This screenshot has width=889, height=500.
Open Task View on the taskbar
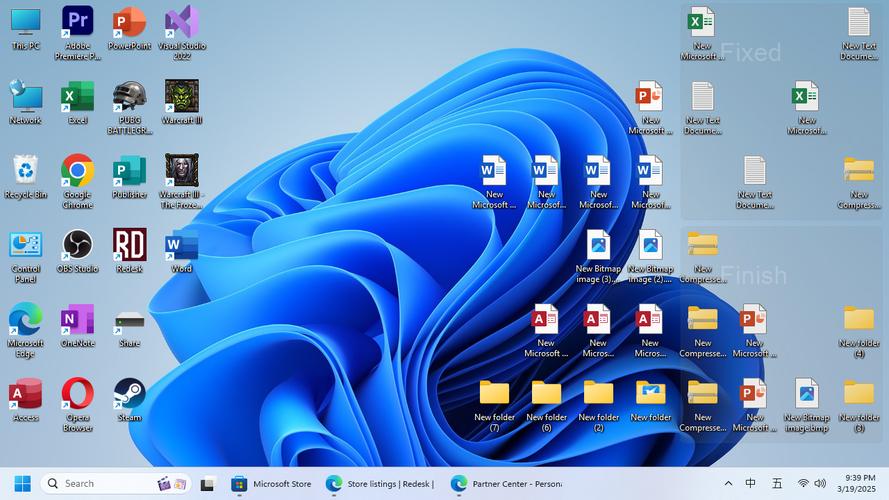click(208, 484)
